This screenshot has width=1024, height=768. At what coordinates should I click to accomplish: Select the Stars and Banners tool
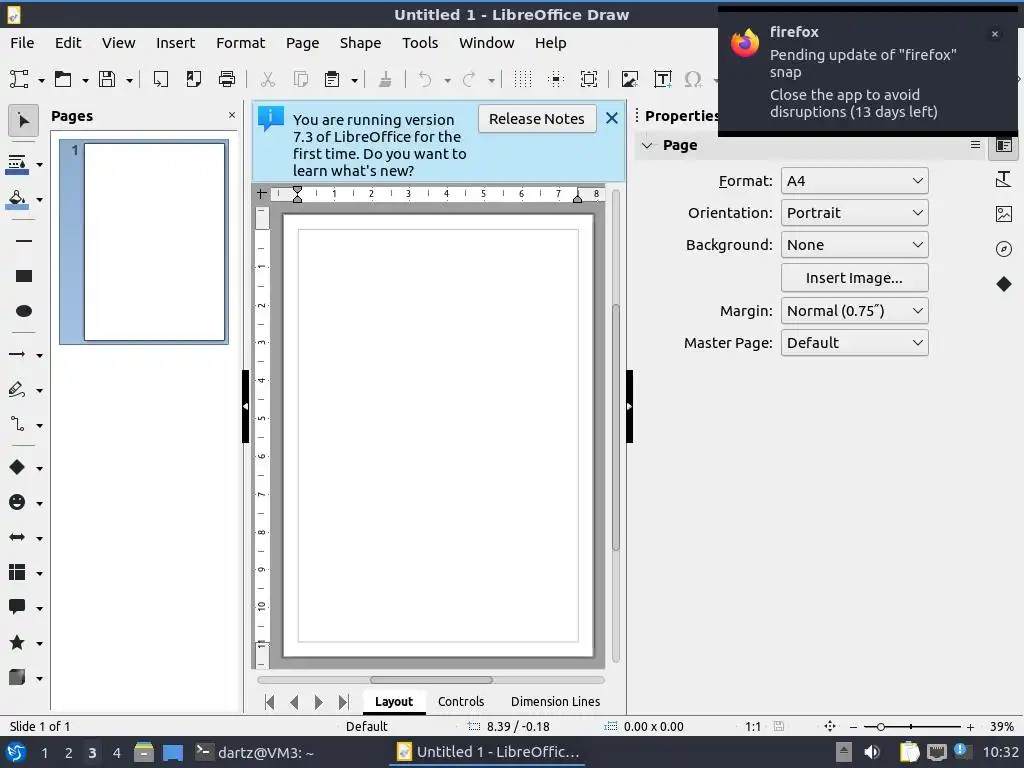17,643
